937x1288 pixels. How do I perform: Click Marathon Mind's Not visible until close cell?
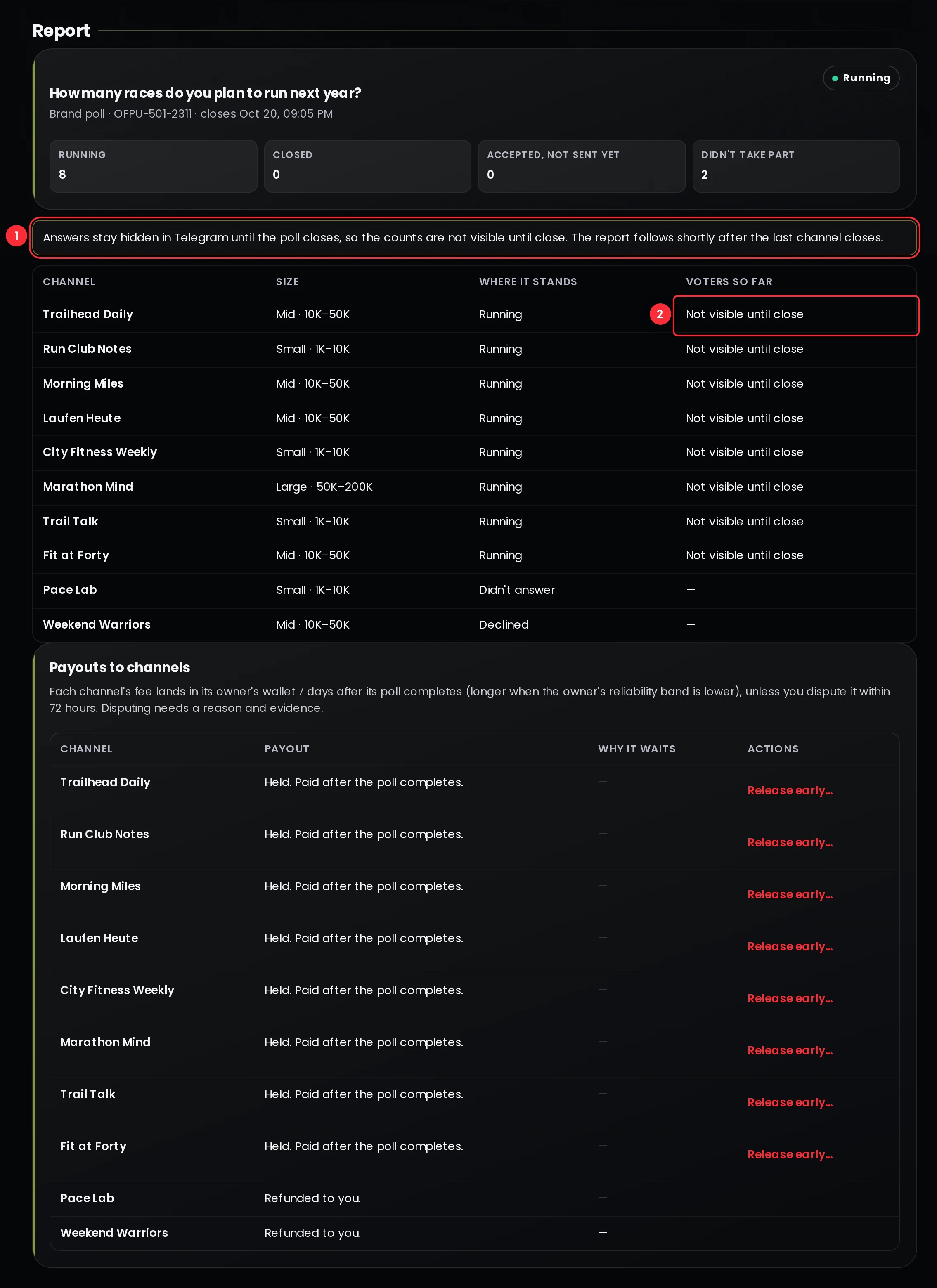click(745, 487)
